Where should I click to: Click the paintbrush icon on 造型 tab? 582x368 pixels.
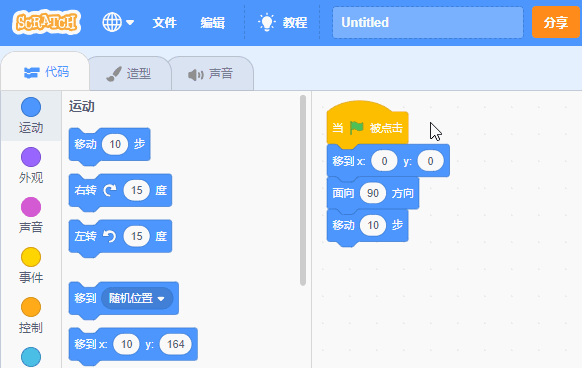pos(114,74)
